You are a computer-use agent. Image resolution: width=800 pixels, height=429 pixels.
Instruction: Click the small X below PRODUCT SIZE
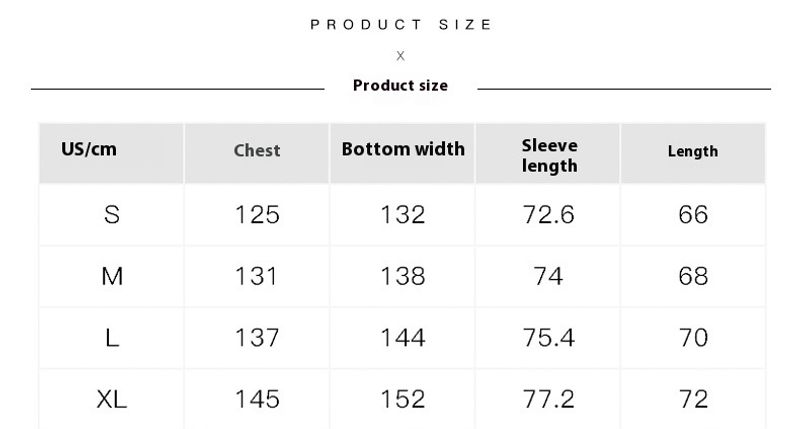pyautogui.click(x=401, y=56)
